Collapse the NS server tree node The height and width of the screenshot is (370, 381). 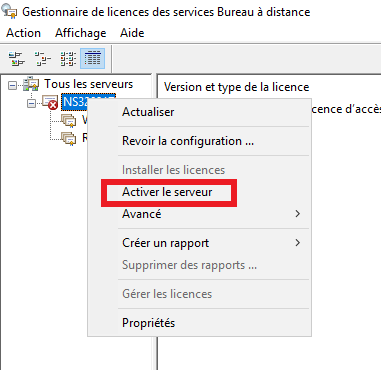[31, 103]
